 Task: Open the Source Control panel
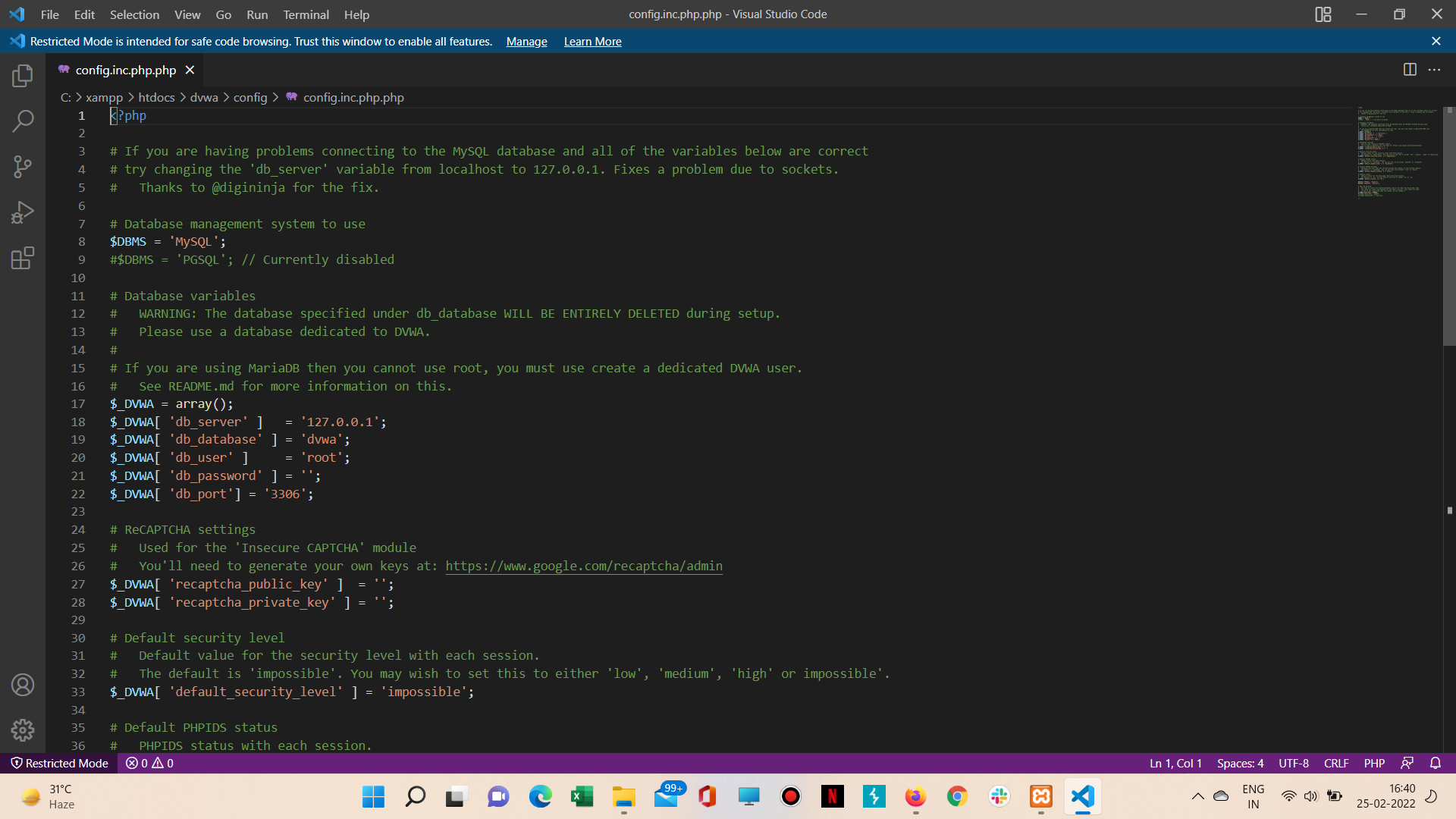pyautogui.click(x=23, y=166)
